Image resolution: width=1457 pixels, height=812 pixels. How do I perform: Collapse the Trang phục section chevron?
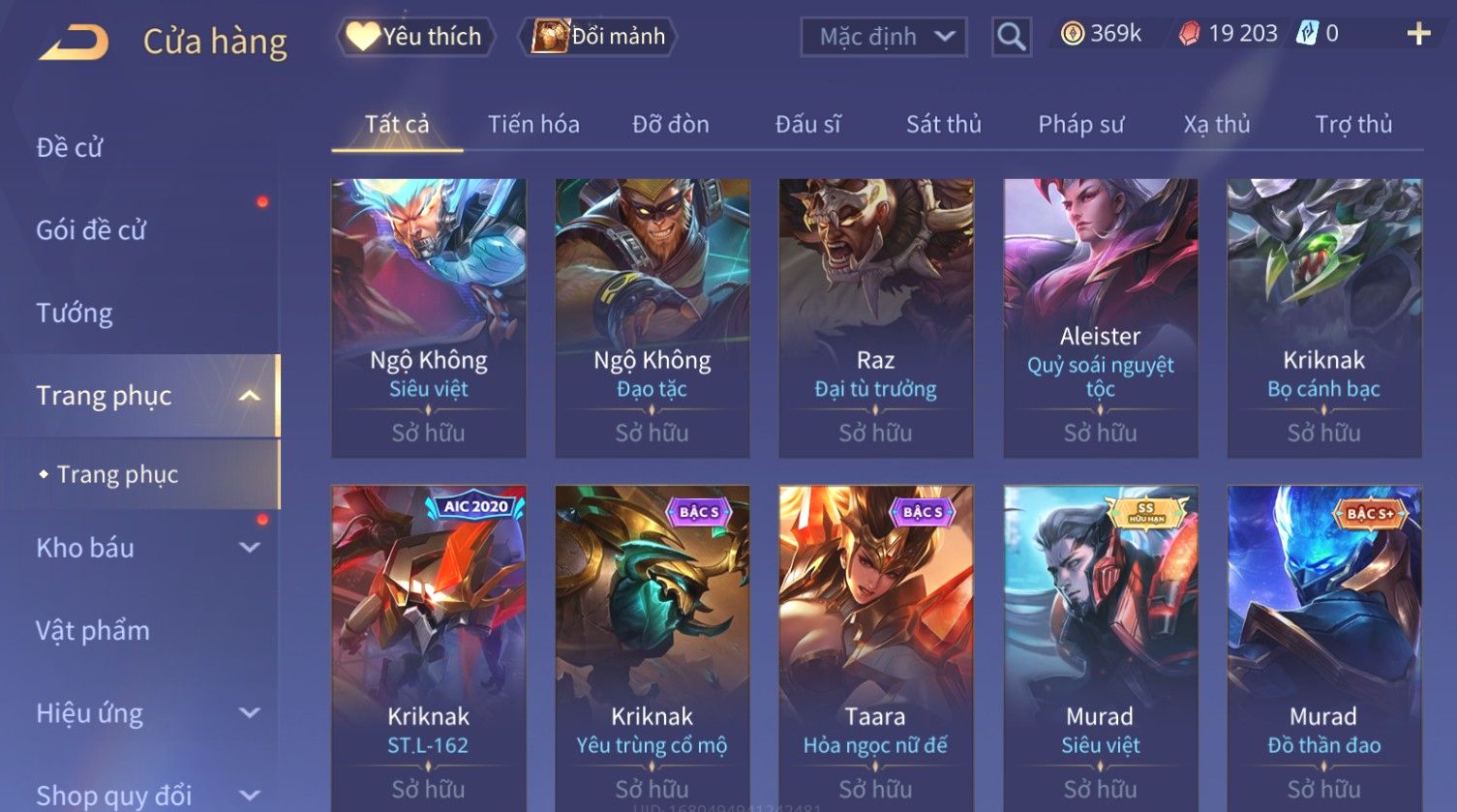250,396
